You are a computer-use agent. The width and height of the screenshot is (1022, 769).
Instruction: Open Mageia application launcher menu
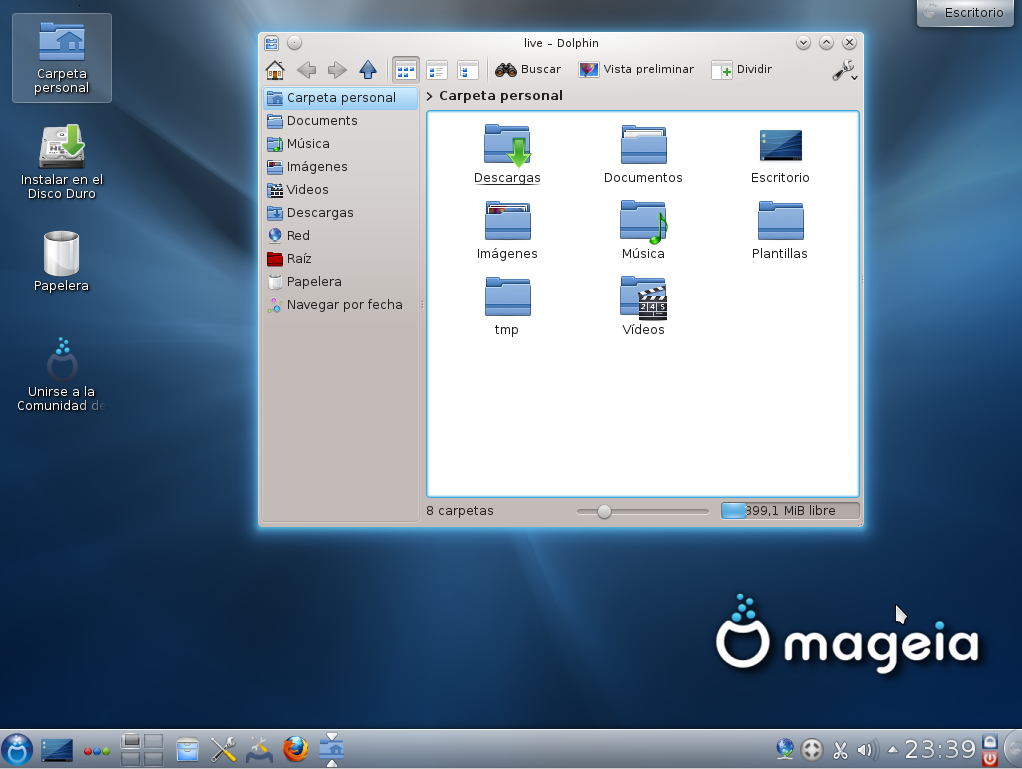coord(17,749)
